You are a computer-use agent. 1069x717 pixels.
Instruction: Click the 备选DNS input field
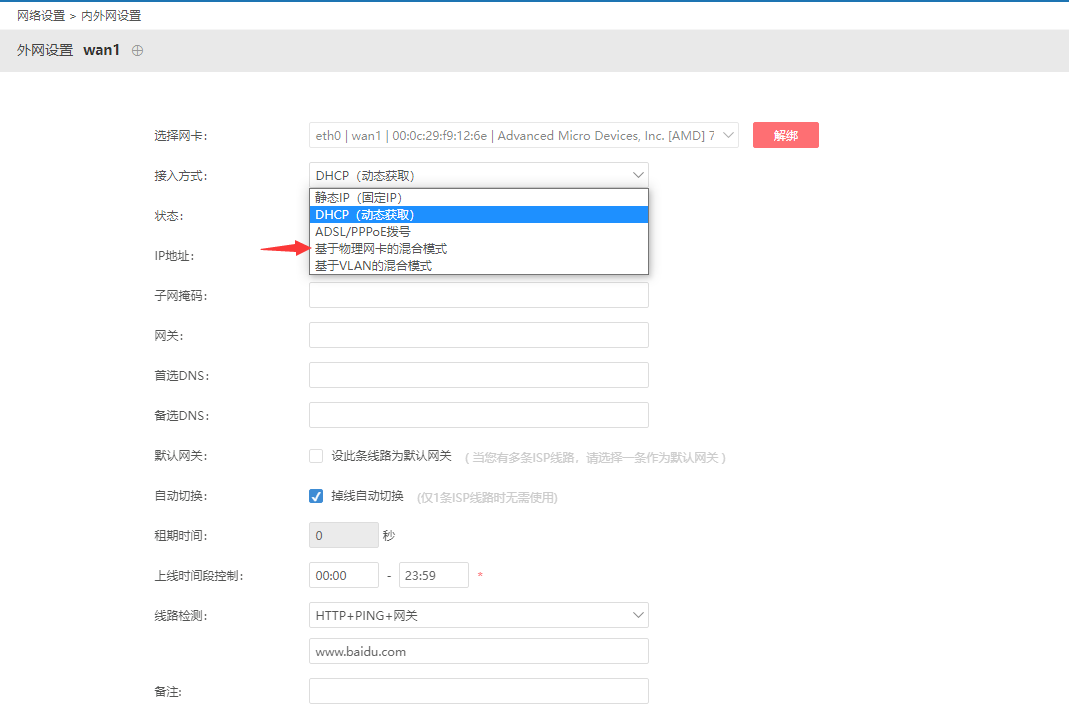point(479,415)
